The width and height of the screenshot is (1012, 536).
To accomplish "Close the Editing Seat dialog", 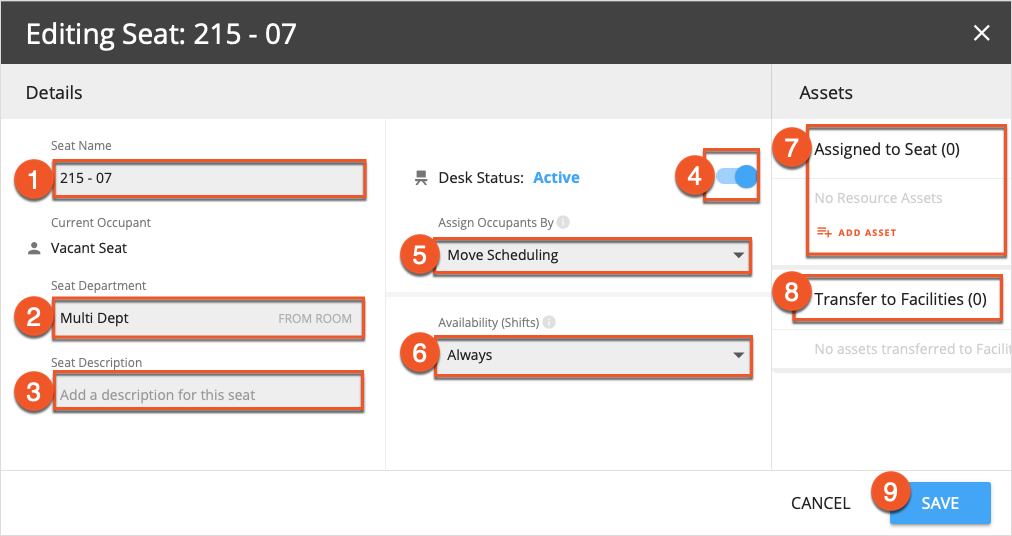I will tap(981, 33).
